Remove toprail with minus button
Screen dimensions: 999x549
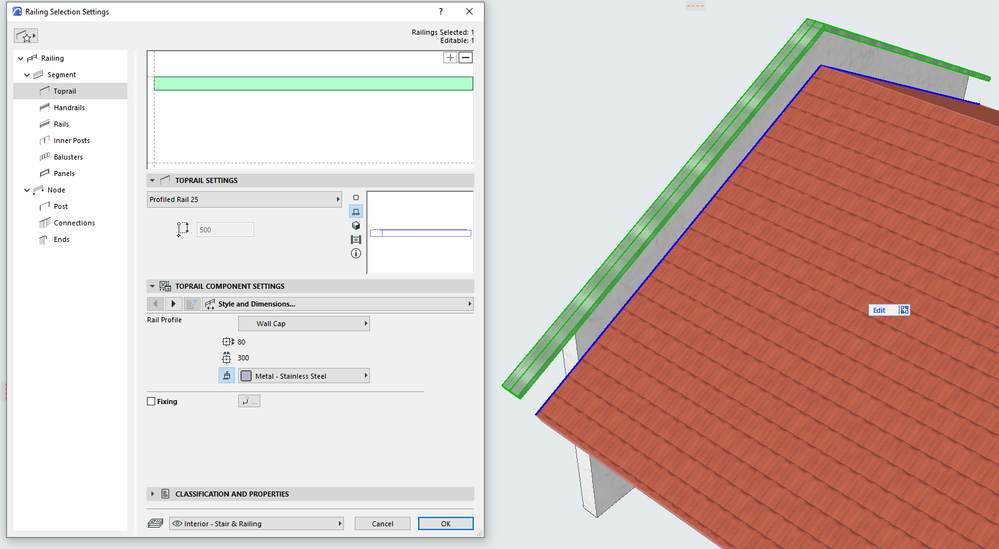click(x=466, y=57)
